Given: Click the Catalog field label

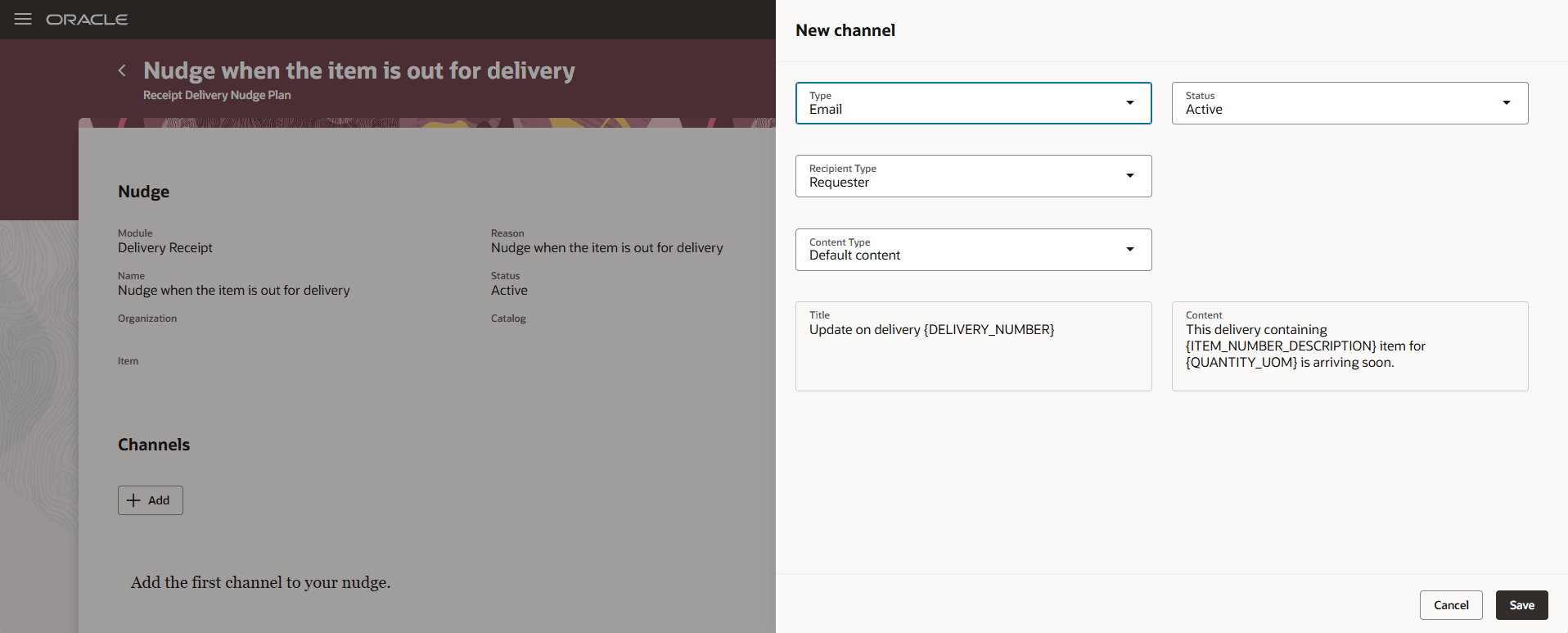Looking at the screenshot, I should pos(508,319).
